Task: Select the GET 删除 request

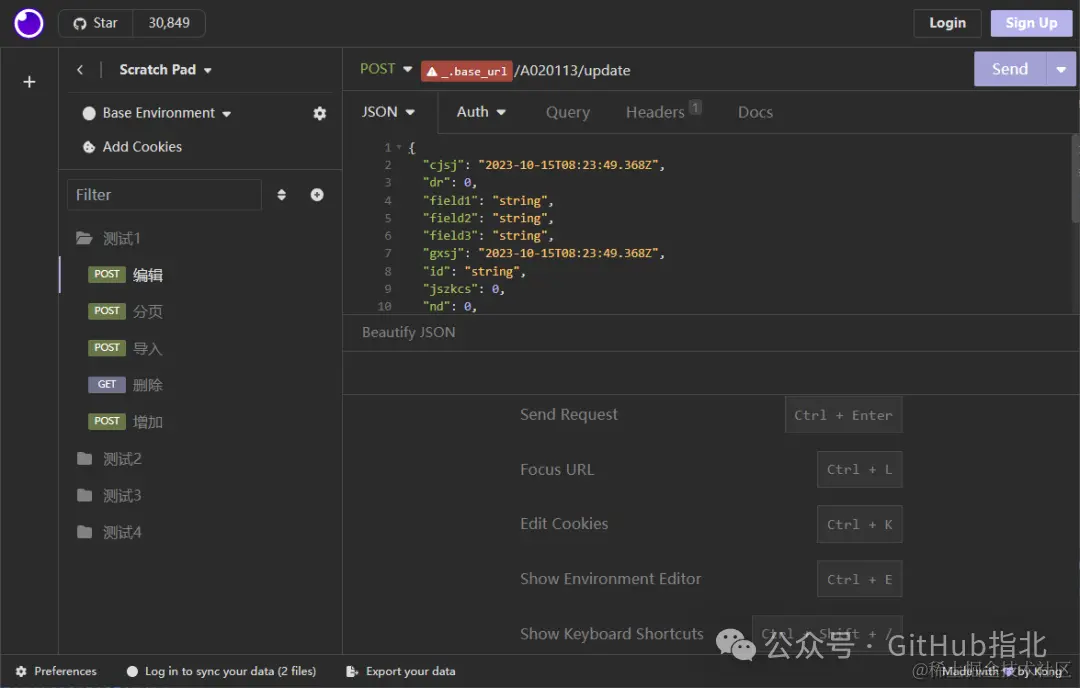Action: (200, 385)
